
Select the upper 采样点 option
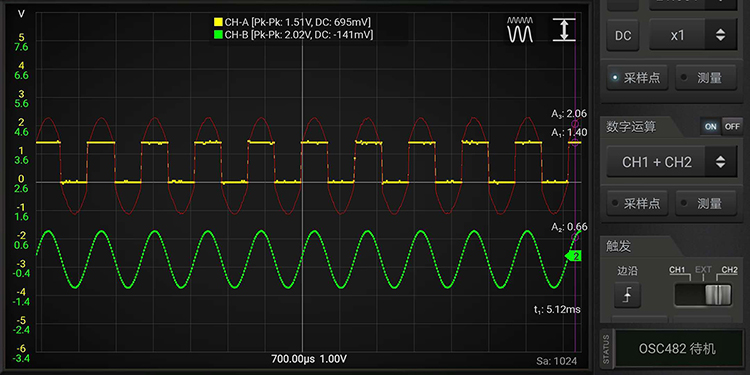(637, 78)
